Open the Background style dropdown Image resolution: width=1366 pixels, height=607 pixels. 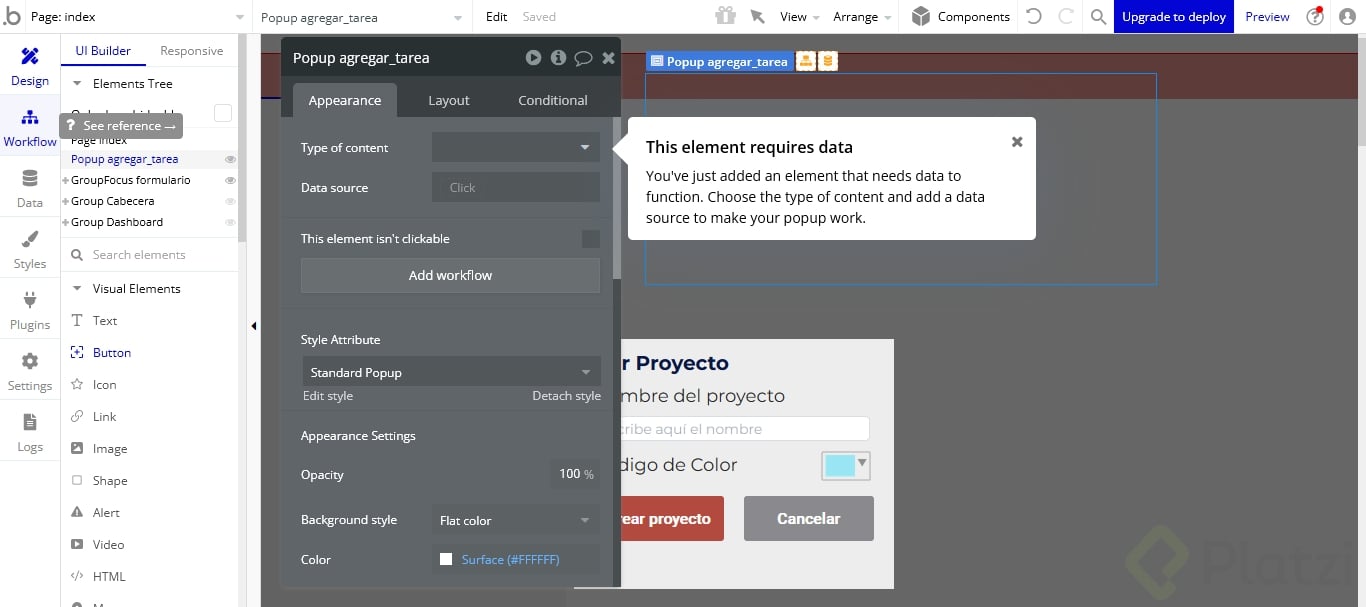click(x=515, y=520)
